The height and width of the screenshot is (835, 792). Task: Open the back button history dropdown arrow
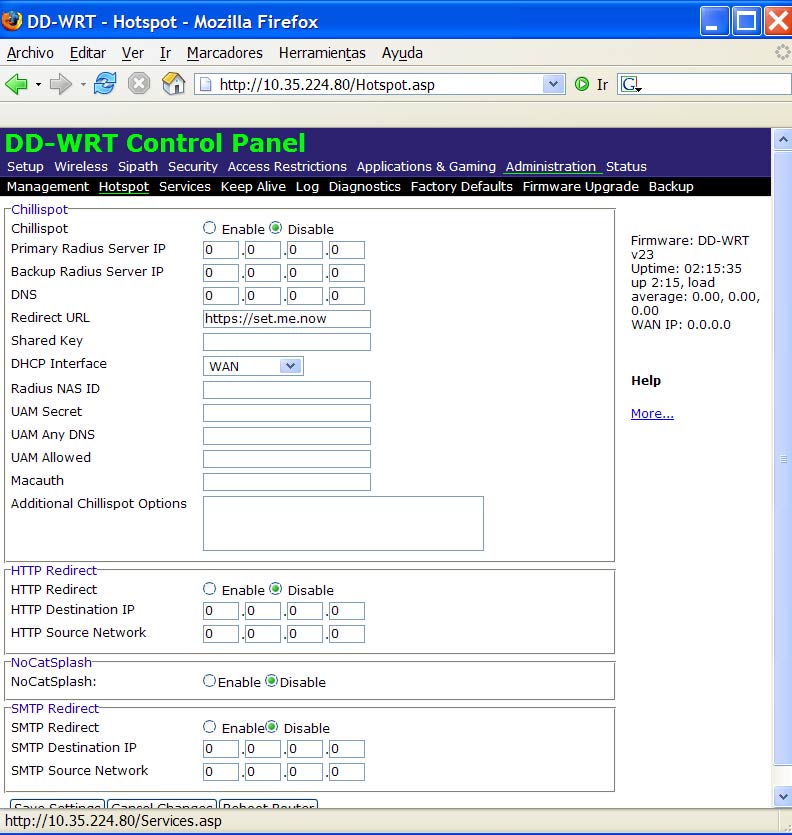[x=38, y=85]
